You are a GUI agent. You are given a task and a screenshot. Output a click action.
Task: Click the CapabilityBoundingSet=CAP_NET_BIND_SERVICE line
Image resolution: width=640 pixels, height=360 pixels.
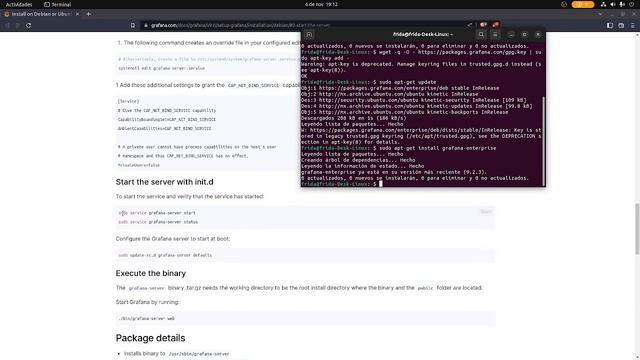(167, 120)
